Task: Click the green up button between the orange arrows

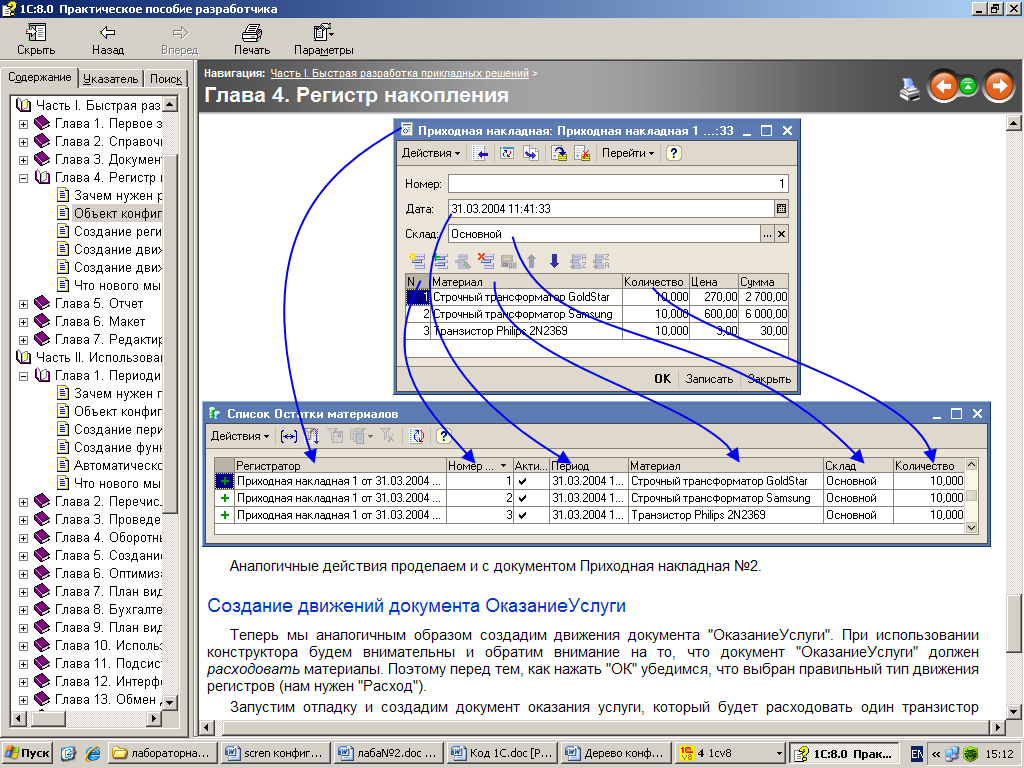Action: [968, 87]
